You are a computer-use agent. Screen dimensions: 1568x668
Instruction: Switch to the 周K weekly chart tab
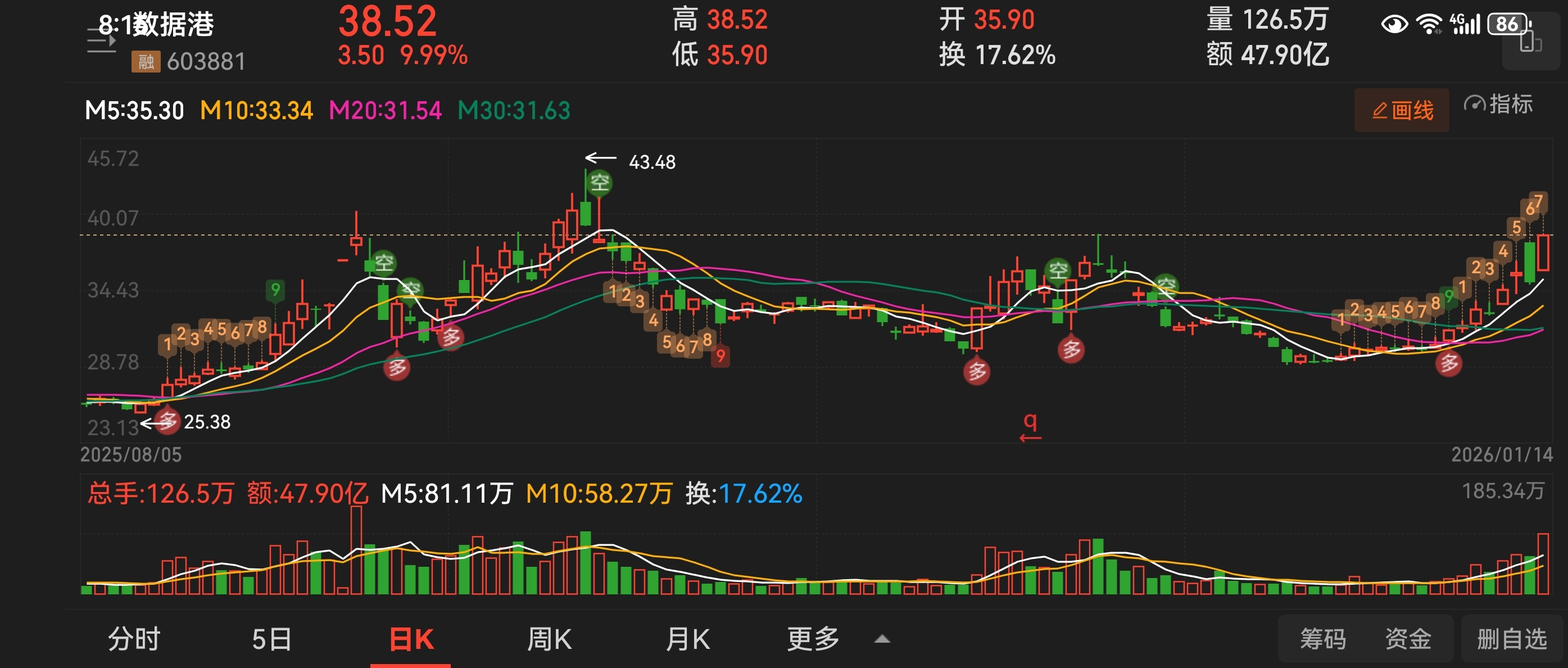click(549, 639)
